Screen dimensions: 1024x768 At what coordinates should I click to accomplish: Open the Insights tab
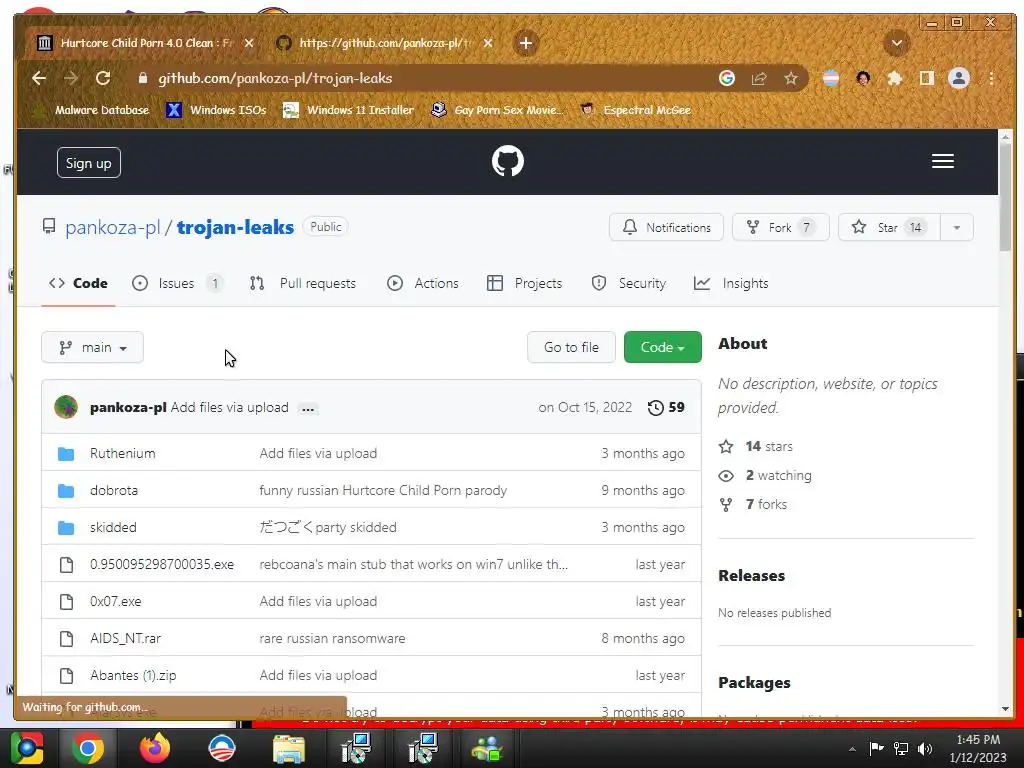tap(731, 283)
